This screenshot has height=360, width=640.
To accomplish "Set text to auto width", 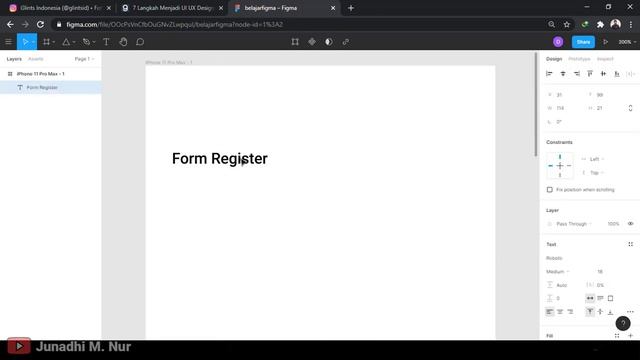I will tap(590, 298).
